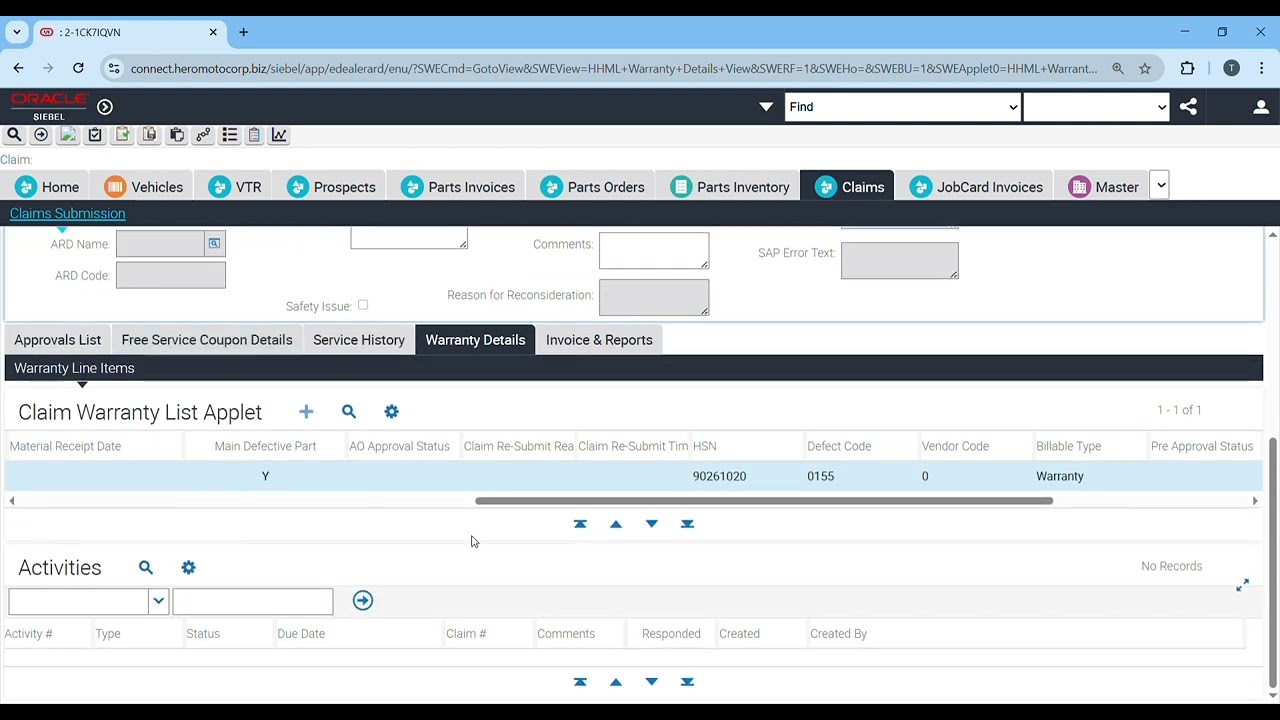Viewport: 1280px width, 720px height.
Task: Click the page vertical scrollbar
Action: click(x=1272, y=563)
